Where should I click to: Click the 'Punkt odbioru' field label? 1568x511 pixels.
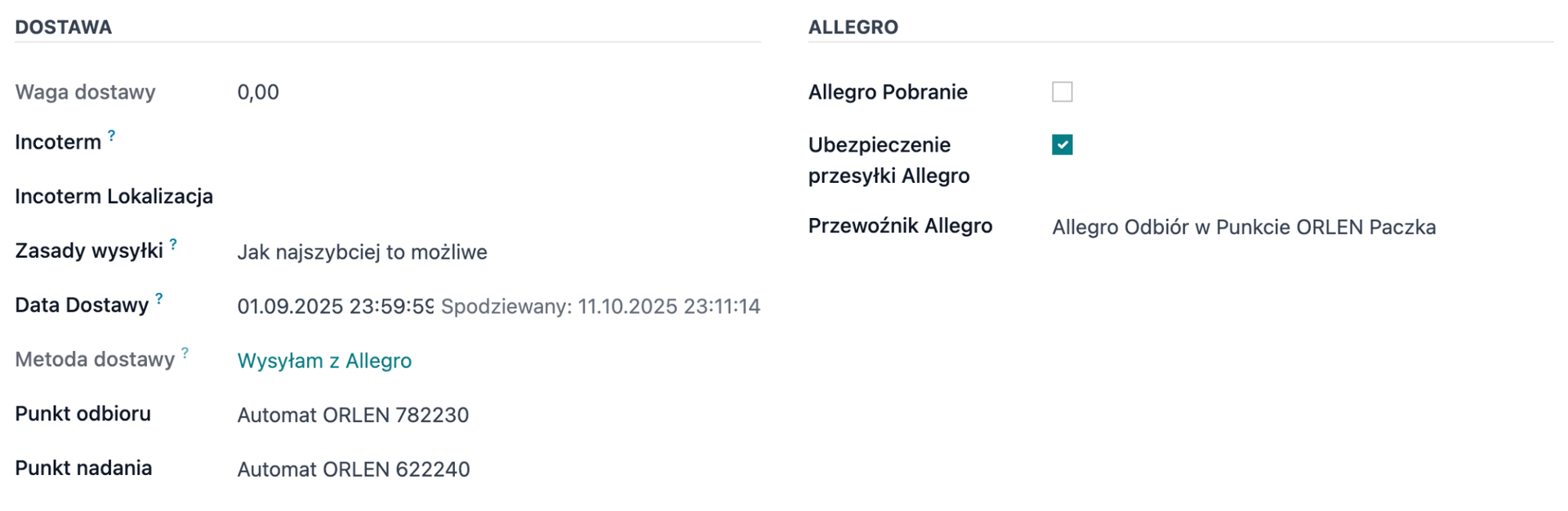click(82, 414)
